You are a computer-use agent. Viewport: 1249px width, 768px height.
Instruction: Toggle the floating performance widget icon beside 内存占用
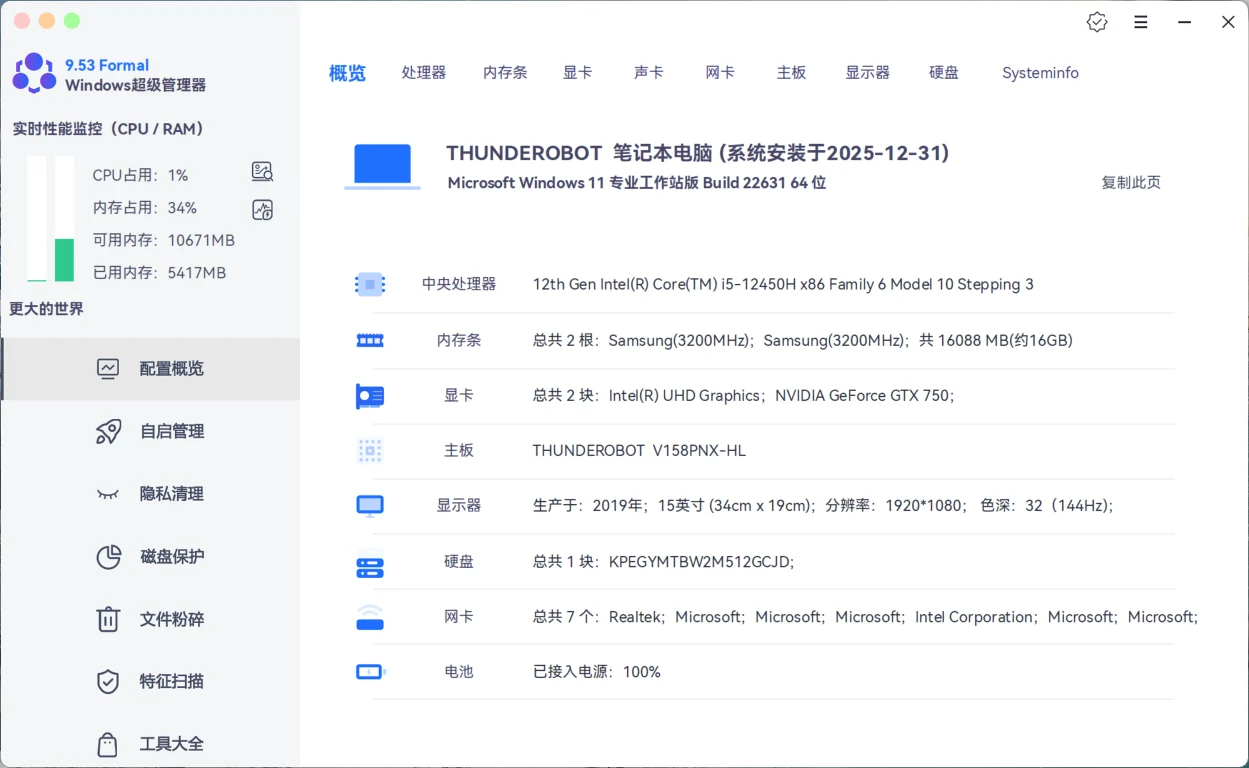coord(262,208)
